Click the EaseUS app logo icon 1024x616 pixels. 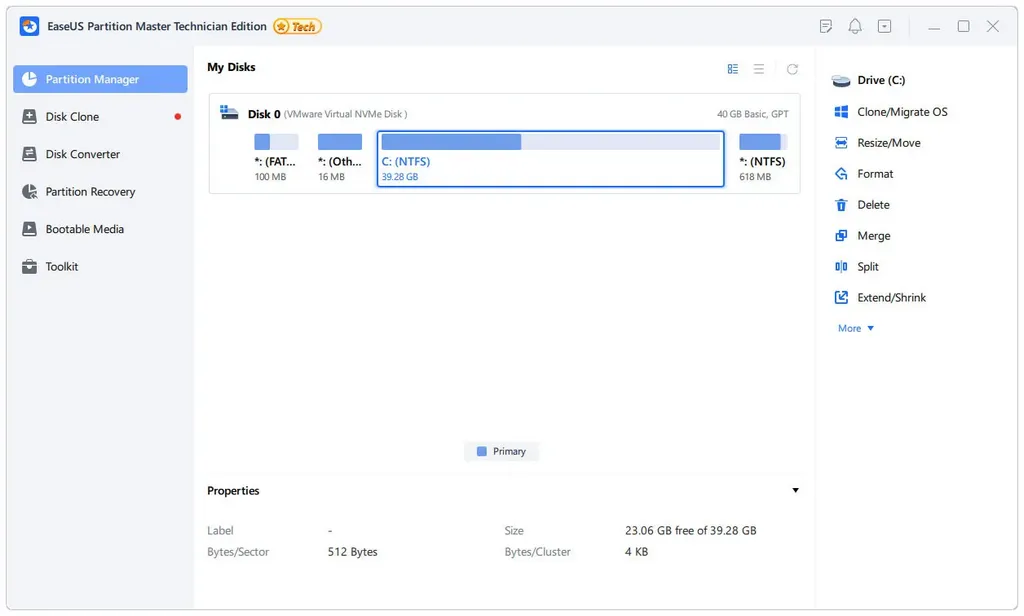29,26
